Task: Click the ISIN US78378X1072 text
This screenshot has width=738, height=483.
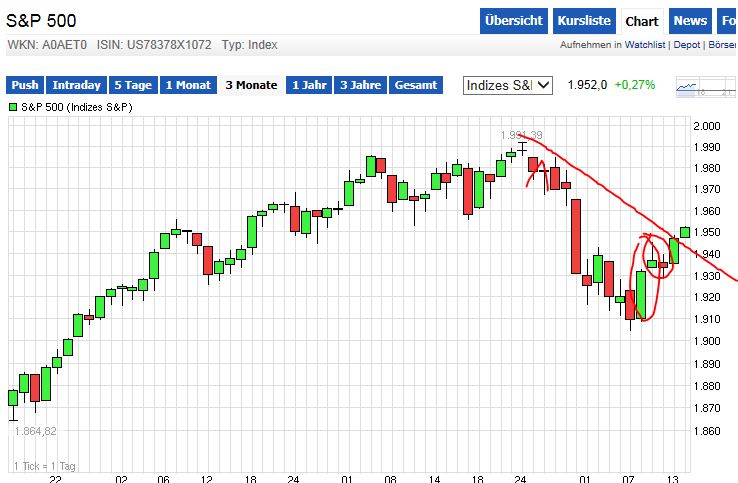Action: [x=154, y=45]
